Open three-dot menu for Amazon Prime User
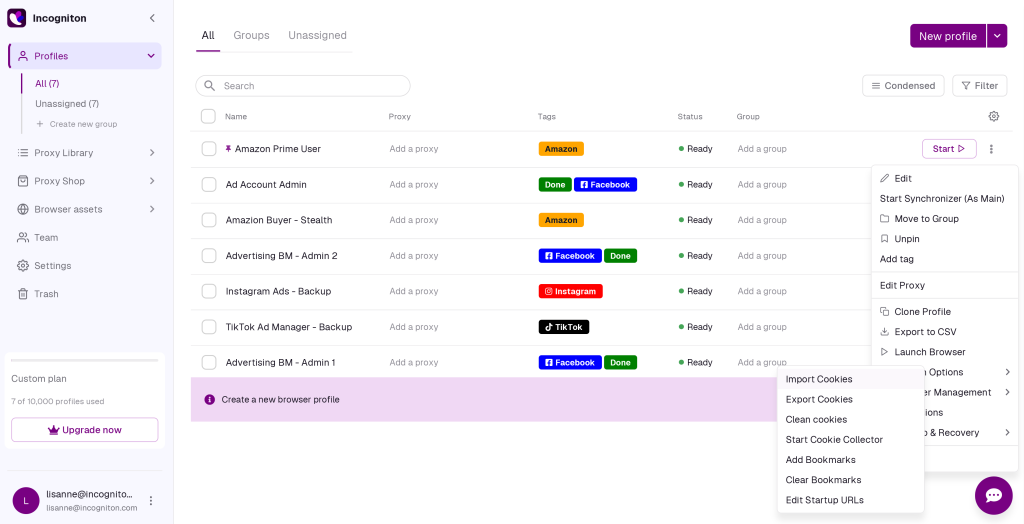 pos(991,149)
